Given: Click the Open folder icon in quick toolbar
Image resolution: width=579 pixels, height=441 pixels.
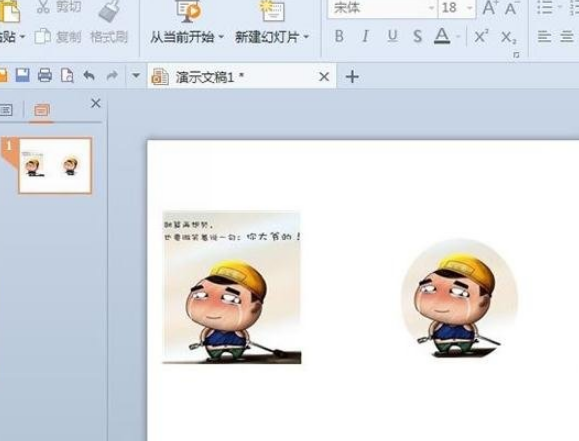Looking at the screenshot, I should [3, 76].
